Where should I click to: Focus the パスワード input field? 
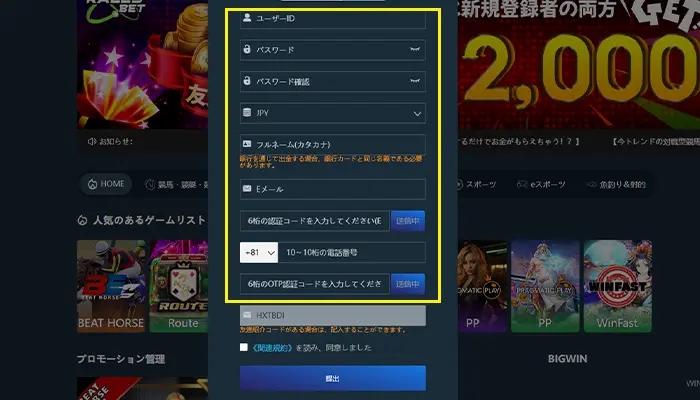(333, 50)
